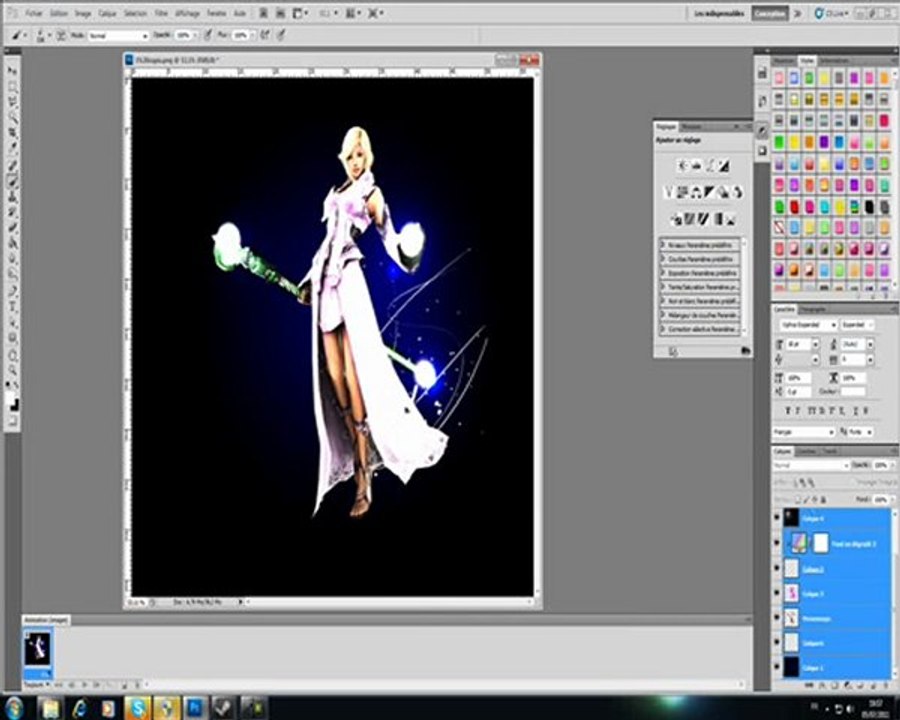Add a Gradient Map adjustment icon

pos(717,219)
